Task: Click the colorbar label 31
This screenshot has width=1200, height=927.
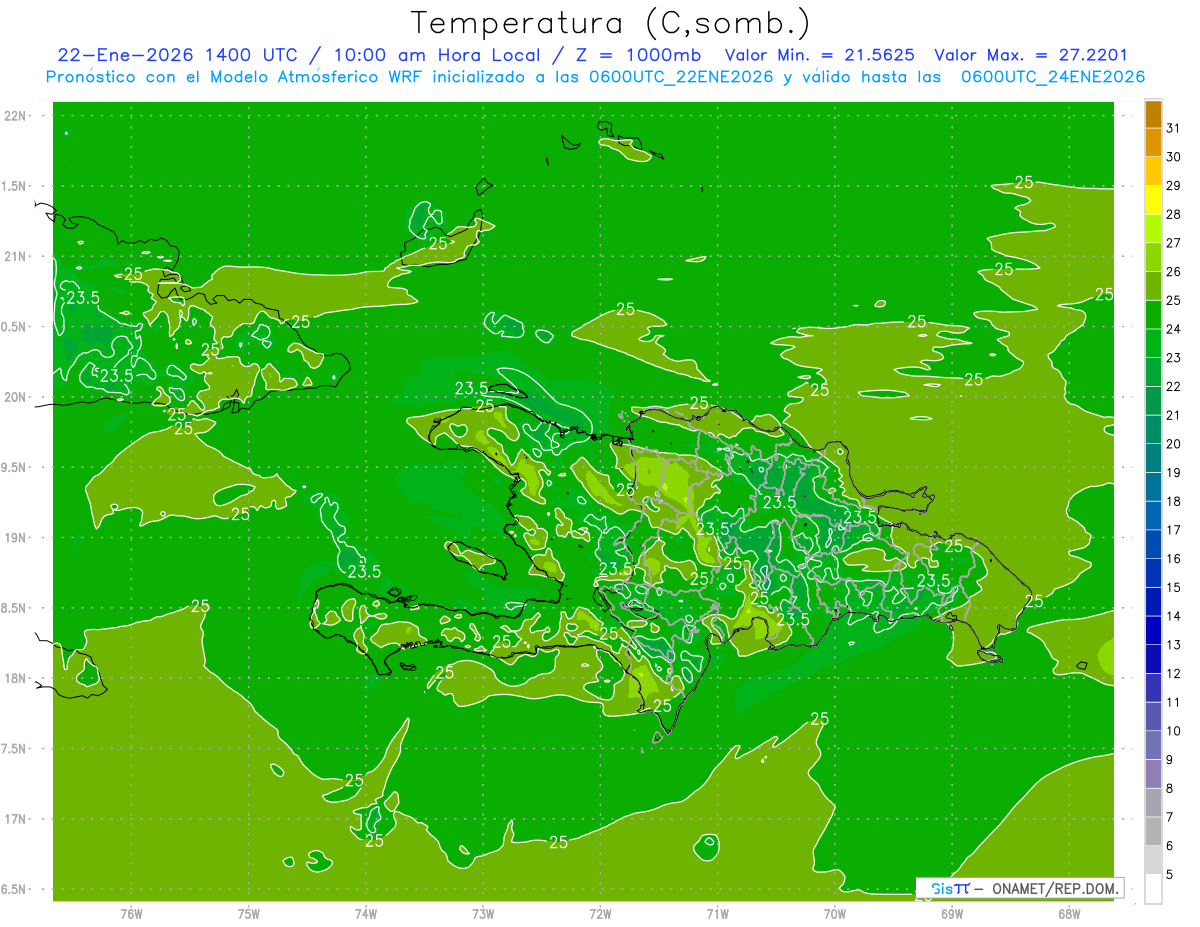Action: pos(1173,128)
